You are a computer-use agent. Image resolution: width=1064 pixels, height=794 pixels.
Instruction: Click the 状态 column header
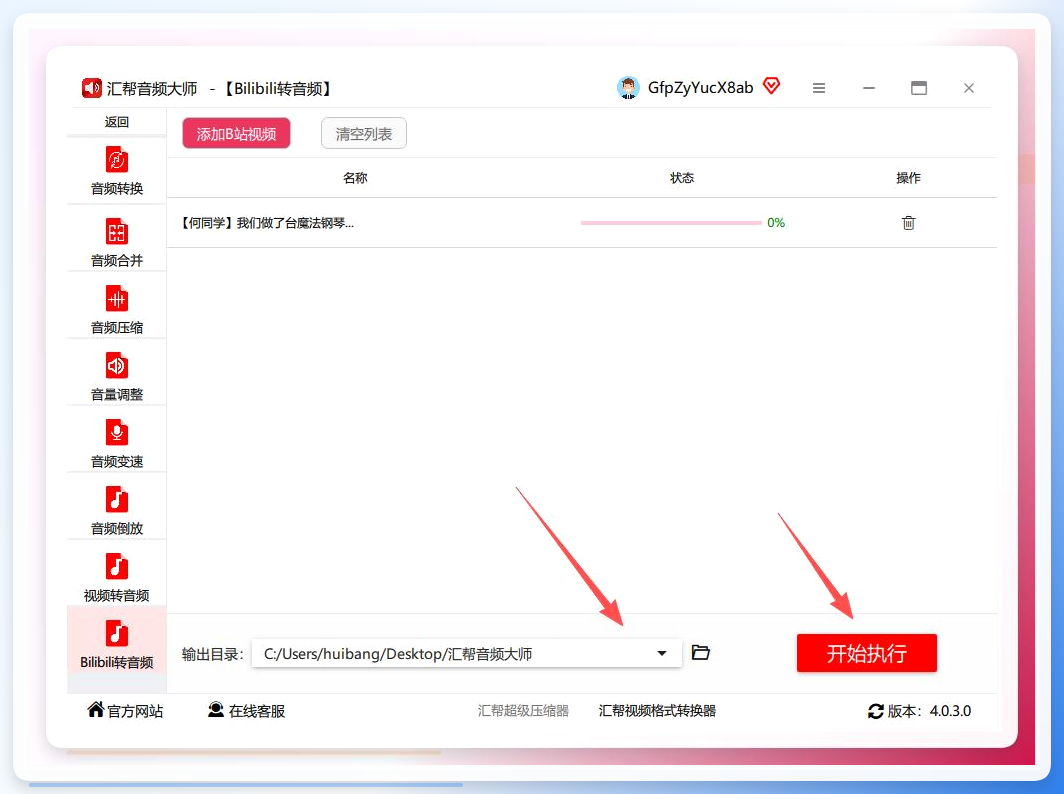coord(682,178)
